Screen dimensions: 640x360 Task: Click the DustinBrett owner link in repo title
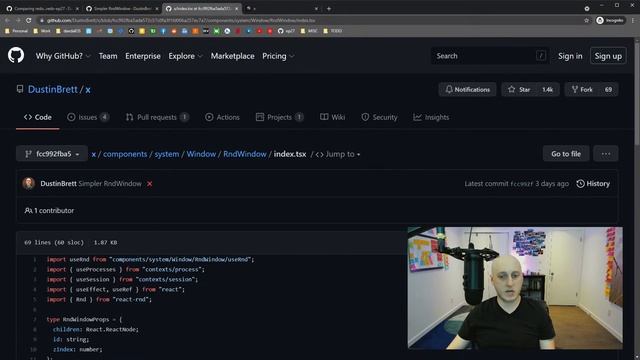coord(53,89)
